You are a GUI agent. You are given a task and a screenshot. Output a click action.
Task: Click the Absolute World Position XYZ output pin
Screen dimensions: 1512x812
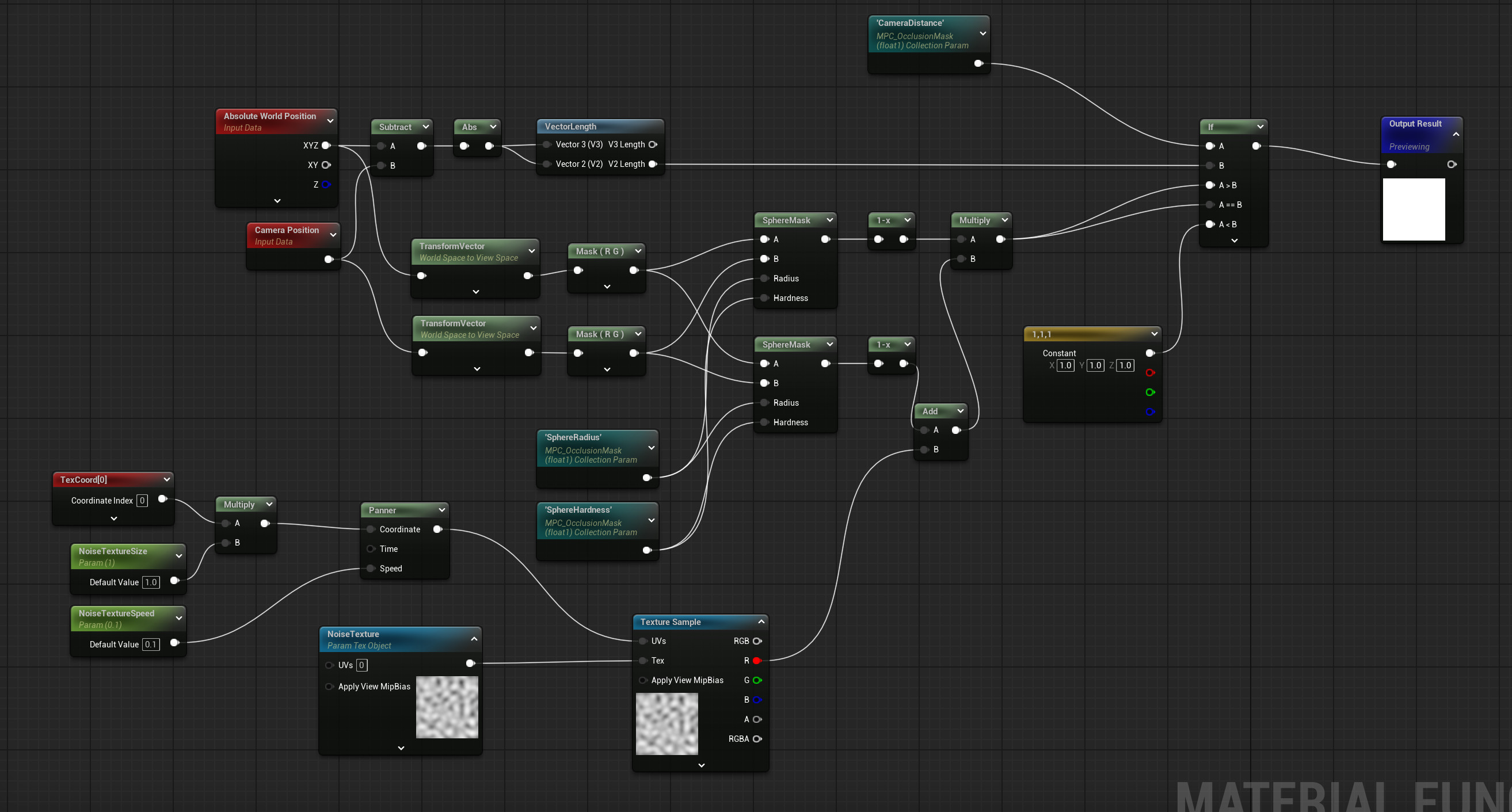pos(326,145)
